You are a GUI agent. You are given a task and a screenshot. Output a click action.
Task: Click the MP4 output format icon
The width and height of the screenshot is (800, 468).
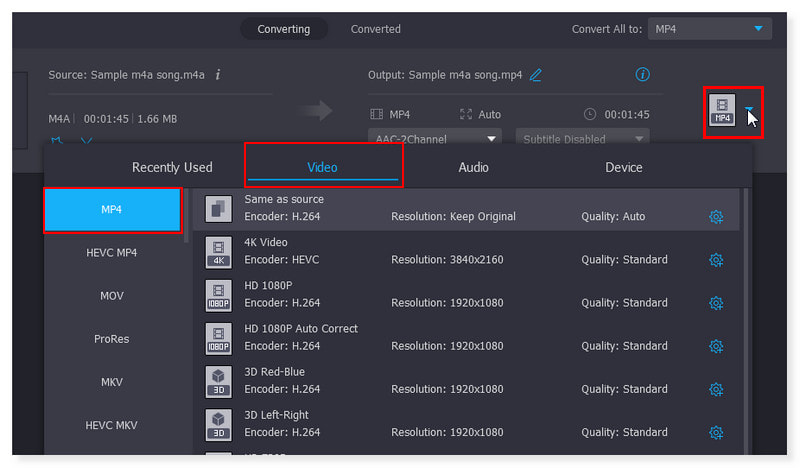coord(722,109)
